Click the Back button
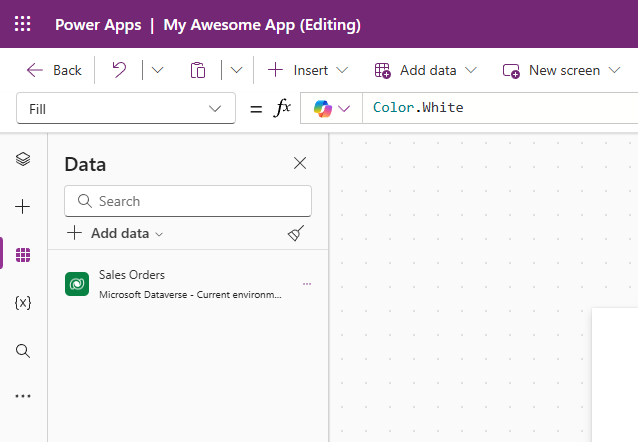This screenshot has width=638, height=442. [54, 70]
